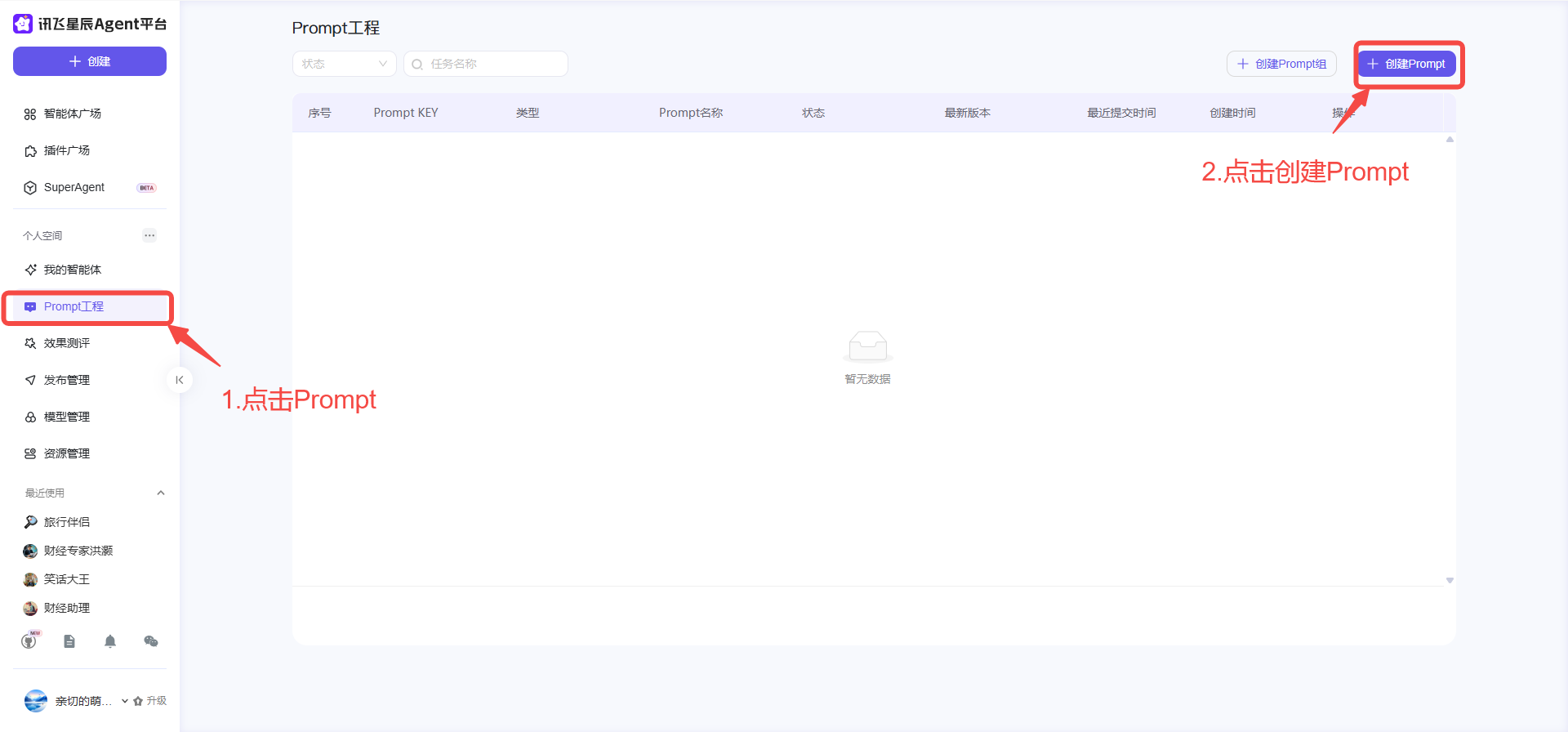This screenshot has width=1568, height=732.
Task: Open 智能体广场 in the sidebar
Action: (x=73, y=114)
